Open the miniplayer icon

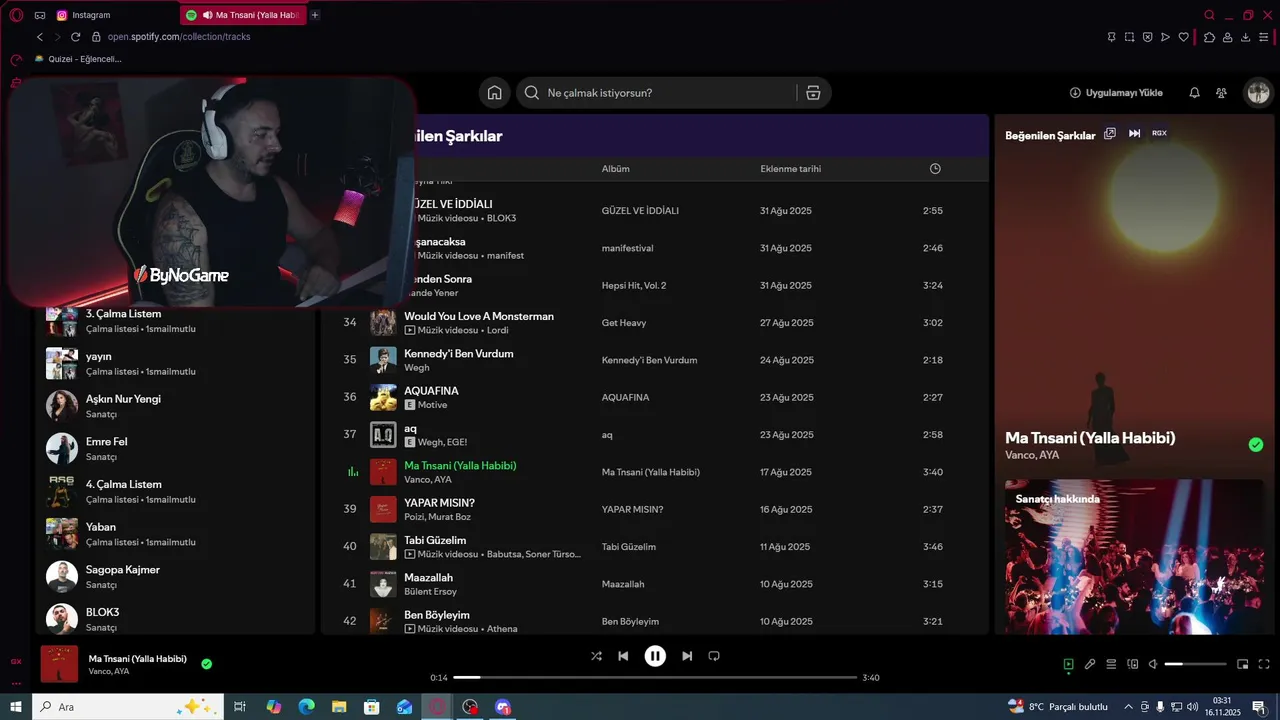(1243, 664)
